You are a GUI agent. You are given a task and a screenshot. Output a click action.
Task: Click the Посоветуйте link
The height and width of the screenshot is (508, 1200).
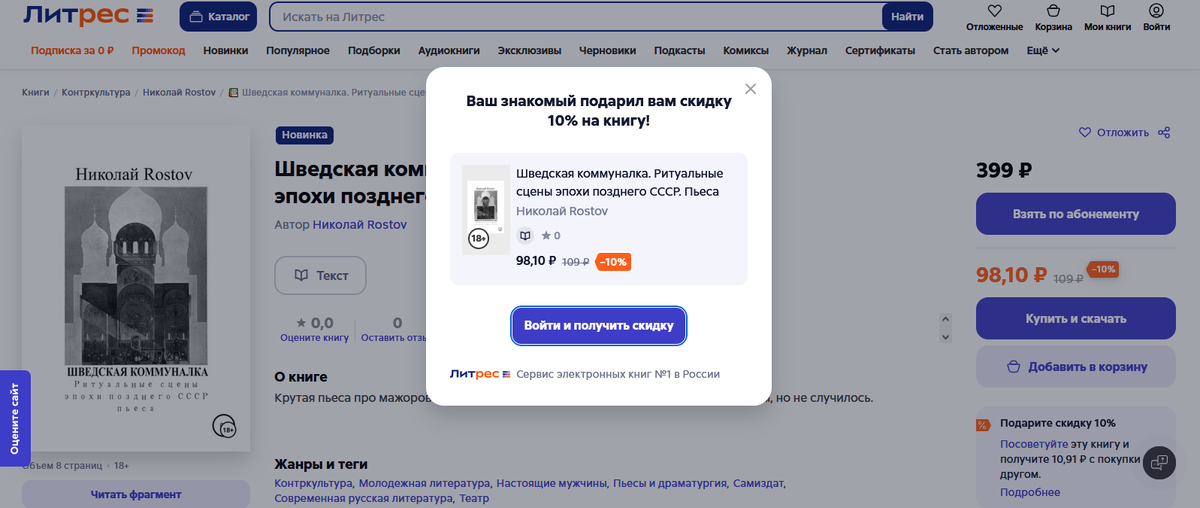[x=1035, y=444]
